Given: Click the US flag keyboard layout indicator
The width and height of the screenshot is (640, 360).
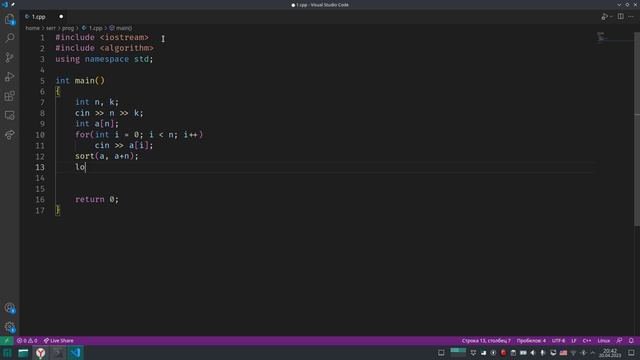Looking at the screenshot, I should coord(563,353).
